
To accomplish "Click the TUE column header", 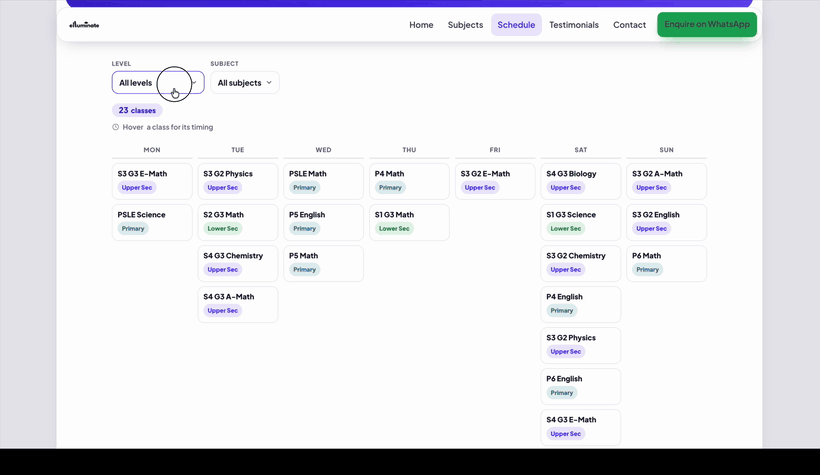I will (x=238, y=150).
